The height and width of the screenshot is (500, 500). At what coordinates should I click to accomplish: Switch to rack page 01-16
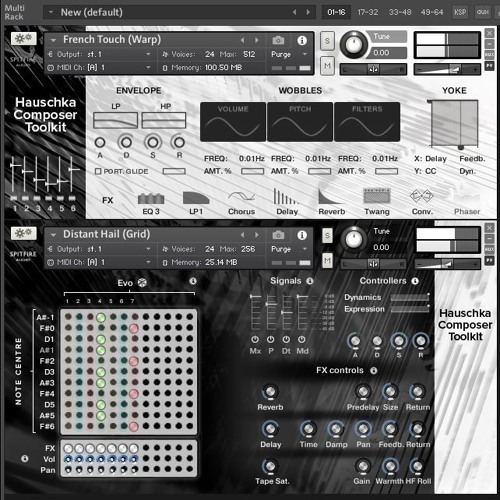click(x=336, y=12)
